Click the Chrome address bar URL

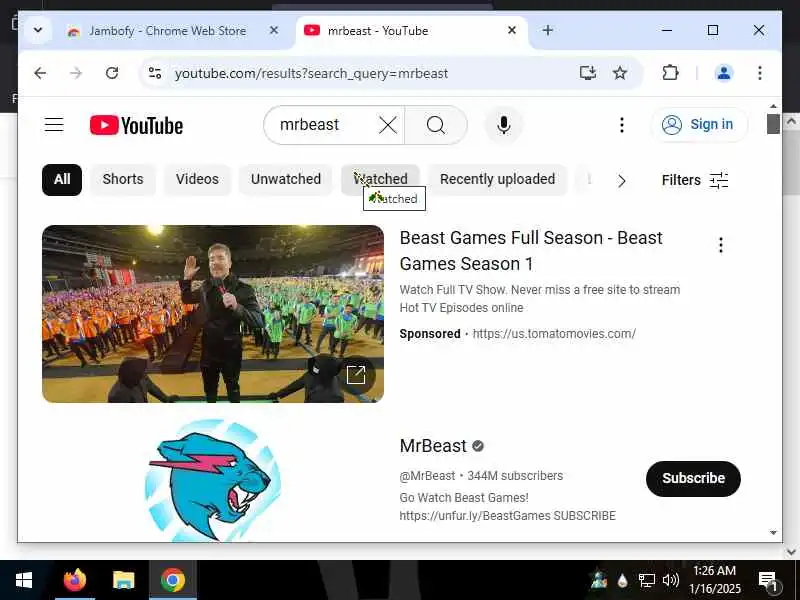[x=311, y=73]
